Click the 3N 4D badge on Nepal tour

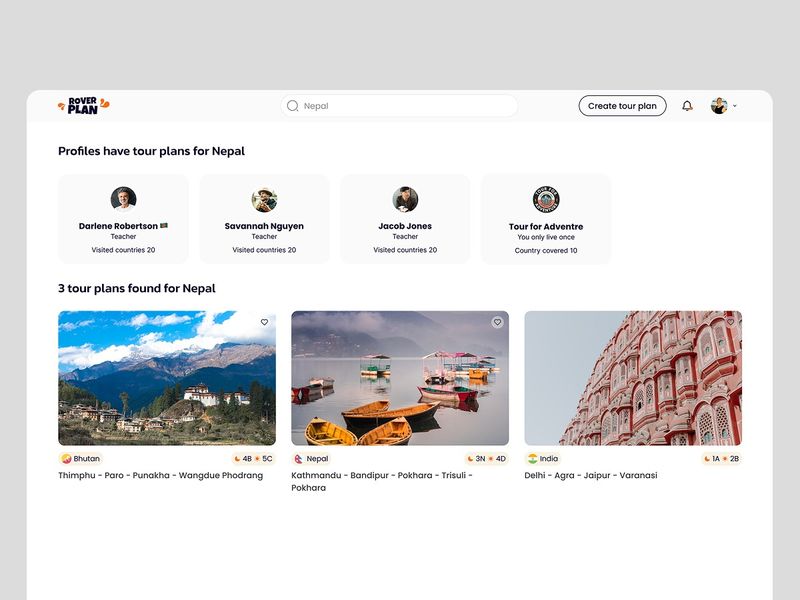pos(486,457)
